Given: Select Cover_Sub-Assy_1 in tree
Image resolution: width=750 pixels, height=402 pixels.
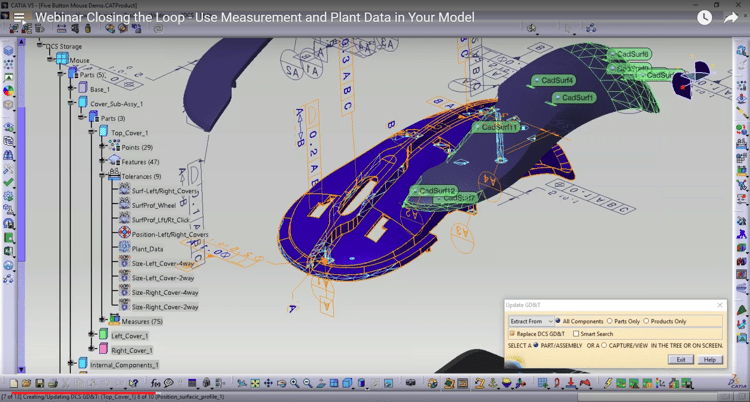Looking at the screenshot, I should 117,104.
